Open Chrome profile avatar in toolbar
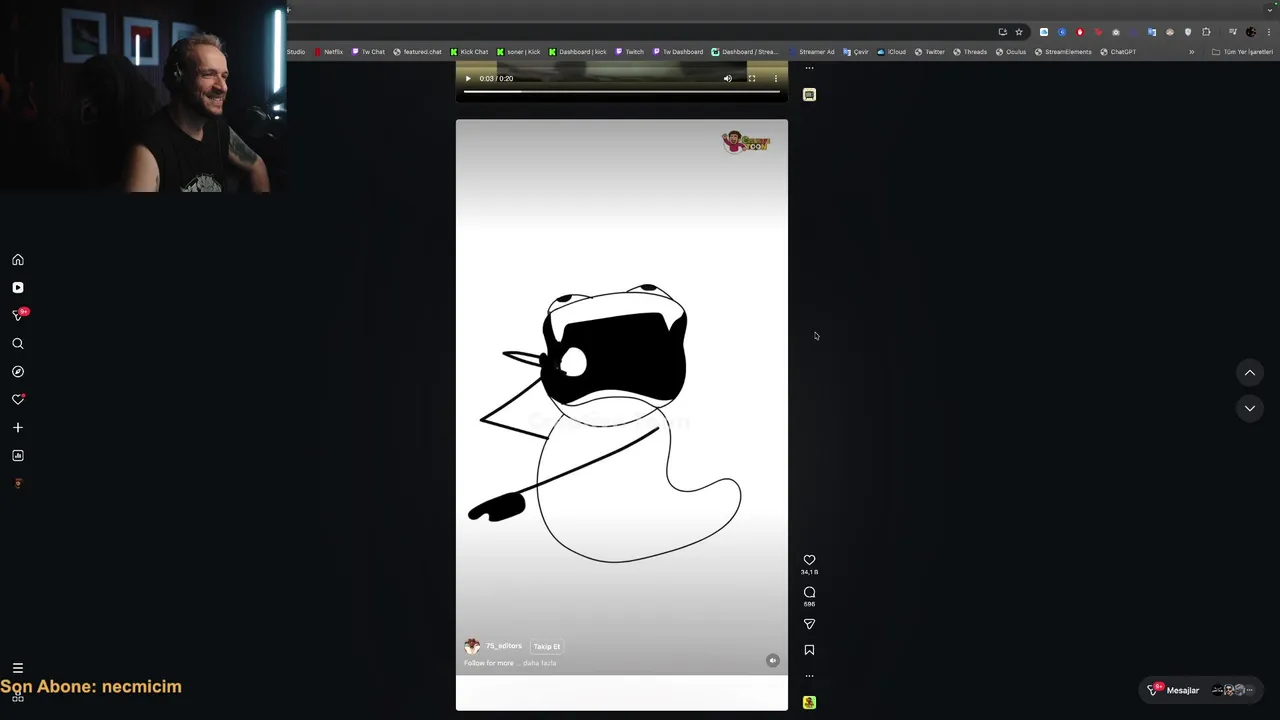 click(x=1250, y=32)
